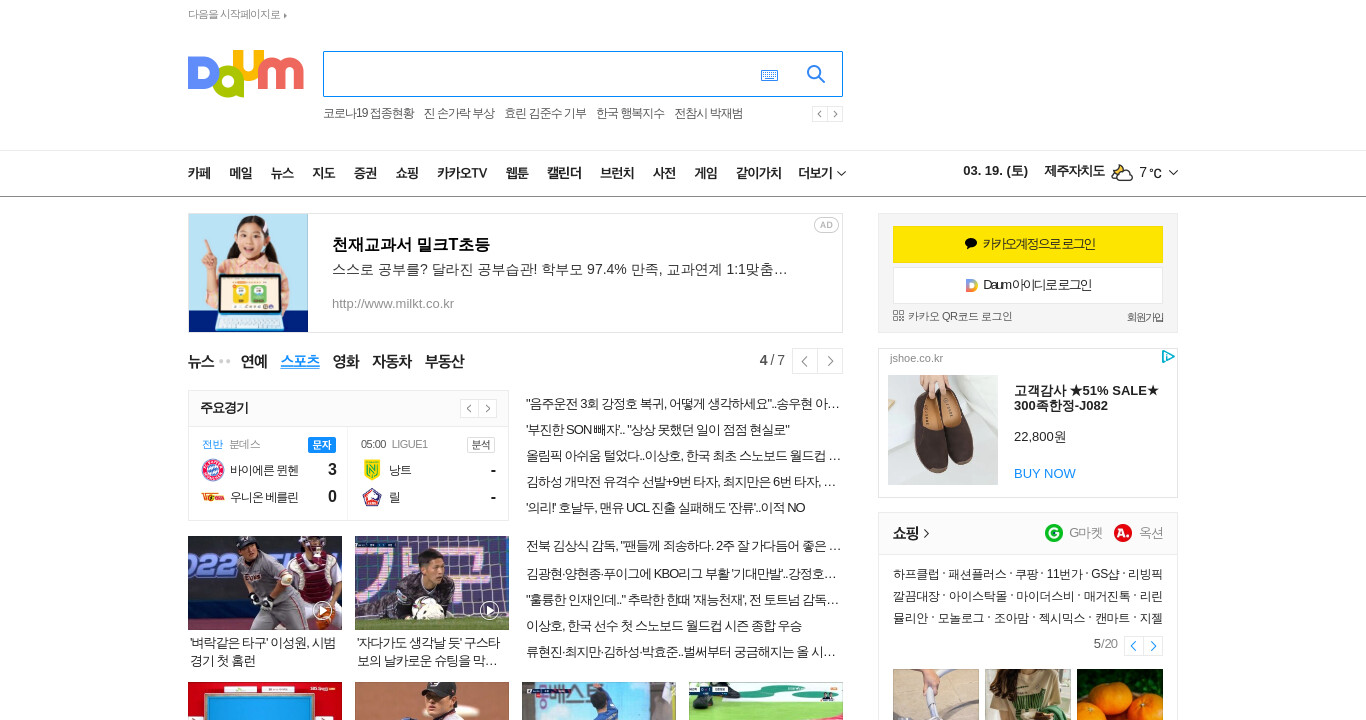Log in with Daum아이디 button
Viewport: 1366px width, 720px height.
coord(1028,285)
